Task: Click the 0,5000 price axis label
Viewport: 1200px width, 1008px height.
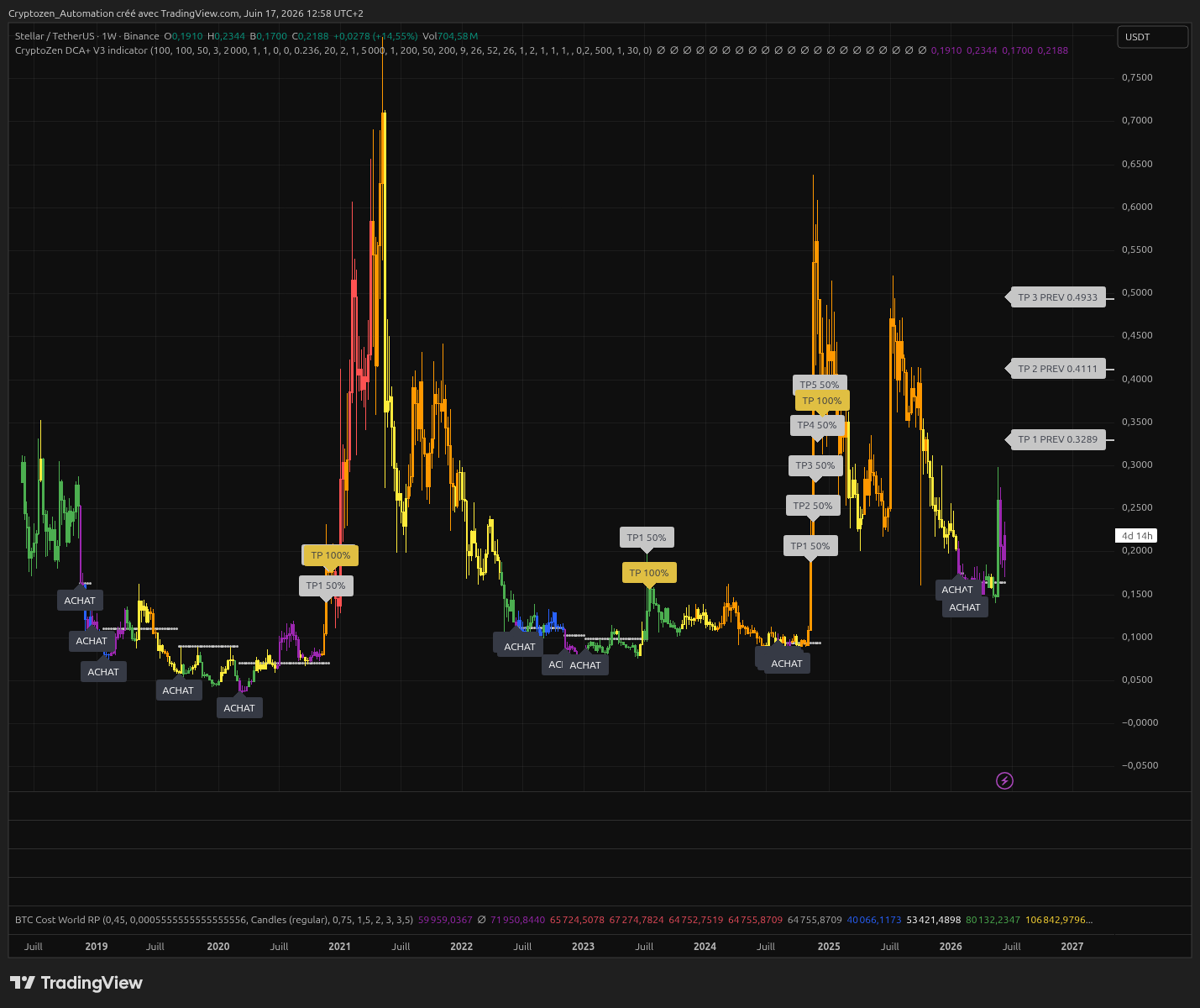Action: pyautogui.click(x=1137, y=292)
